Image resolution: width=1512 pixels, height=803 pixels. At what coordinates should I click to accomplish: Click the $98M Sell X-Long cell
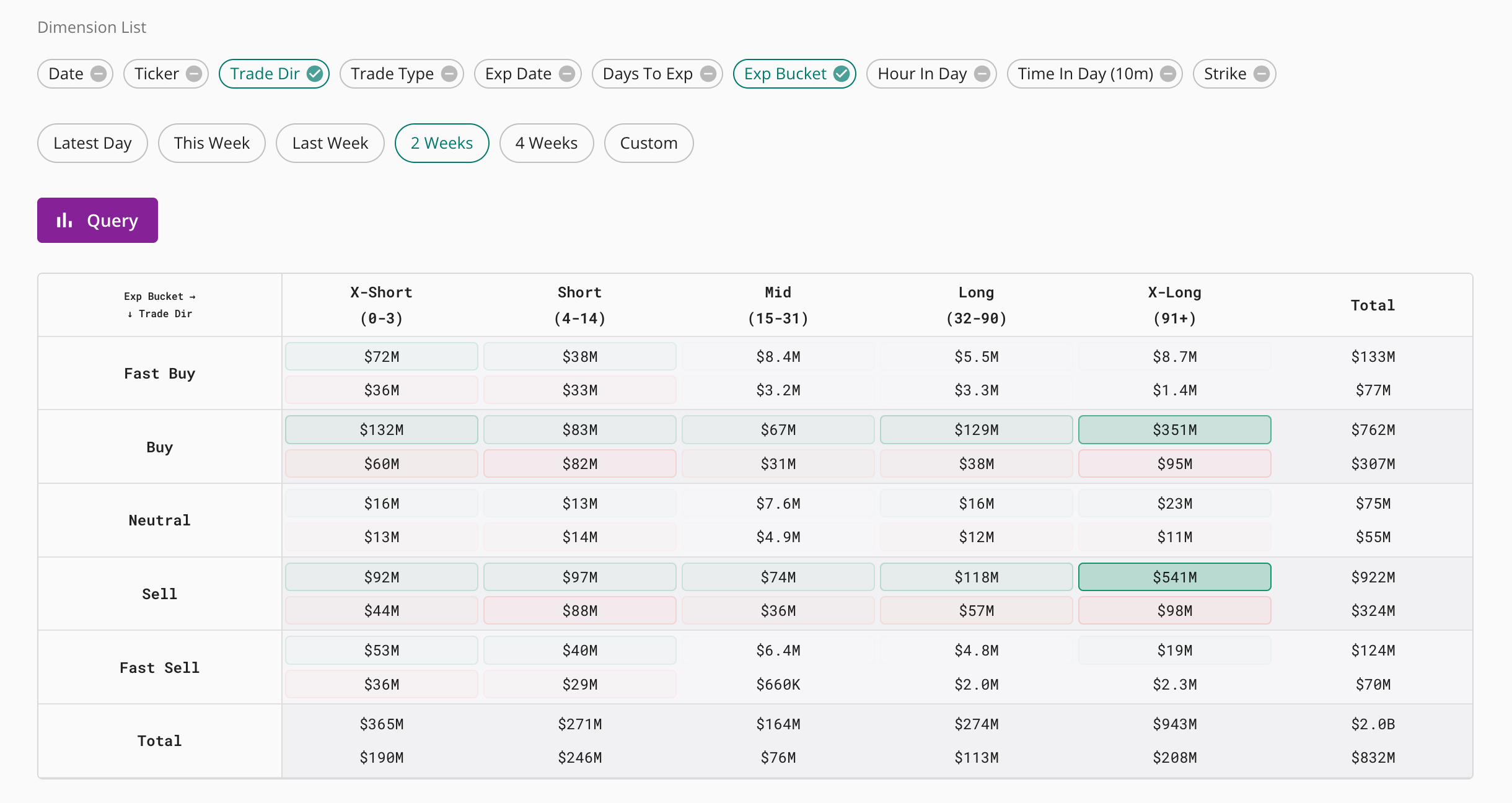(x=1175, y=611)
